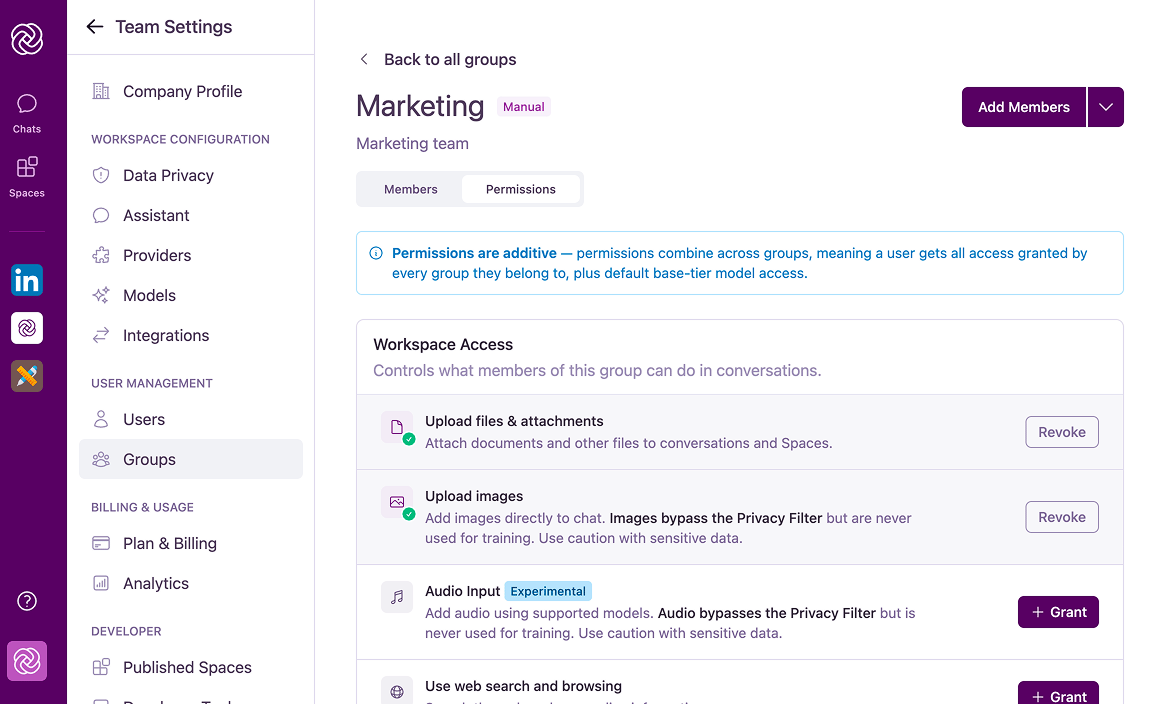Select the Permissions tab
This screenshot has width=1160, height=704.
click(521, 189)
